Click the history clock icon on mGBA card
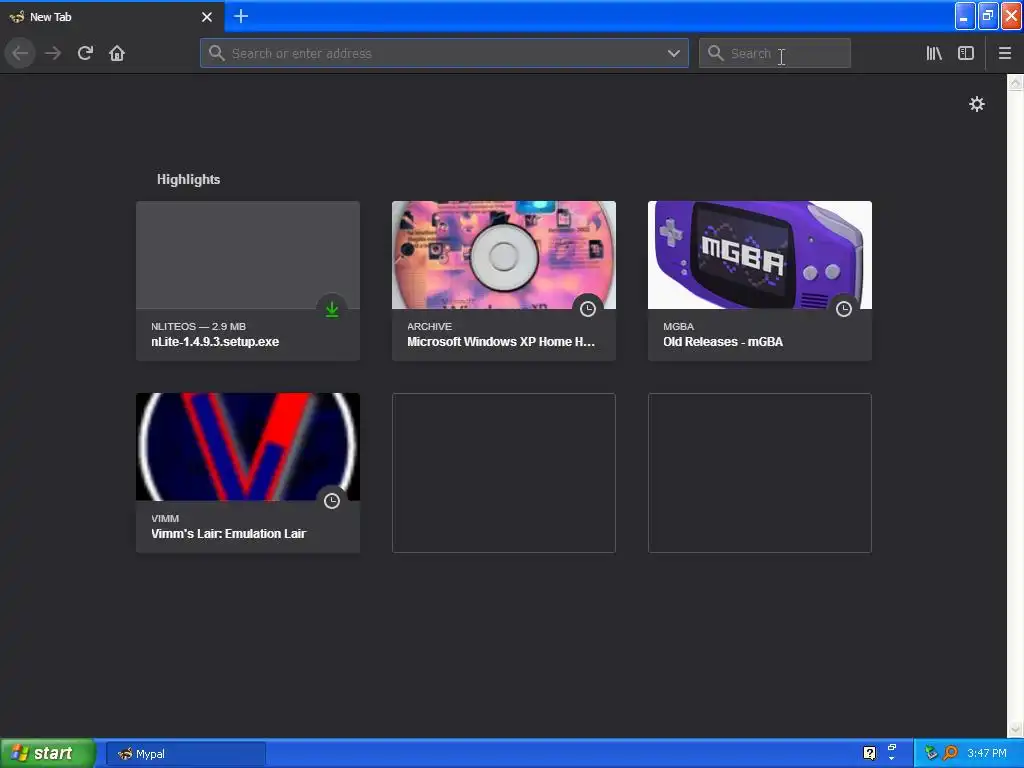 844,309
